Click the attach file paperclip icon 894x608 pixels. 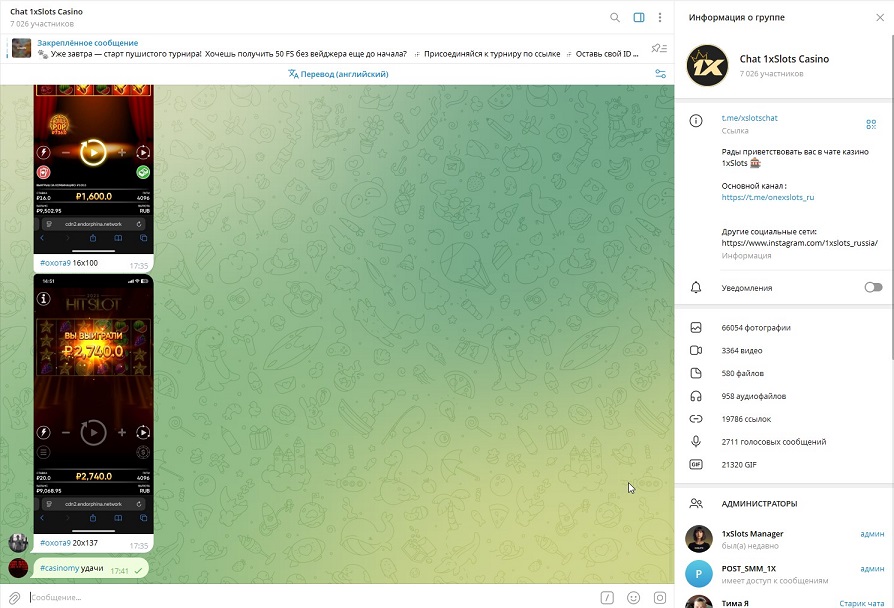pos(15,597)
